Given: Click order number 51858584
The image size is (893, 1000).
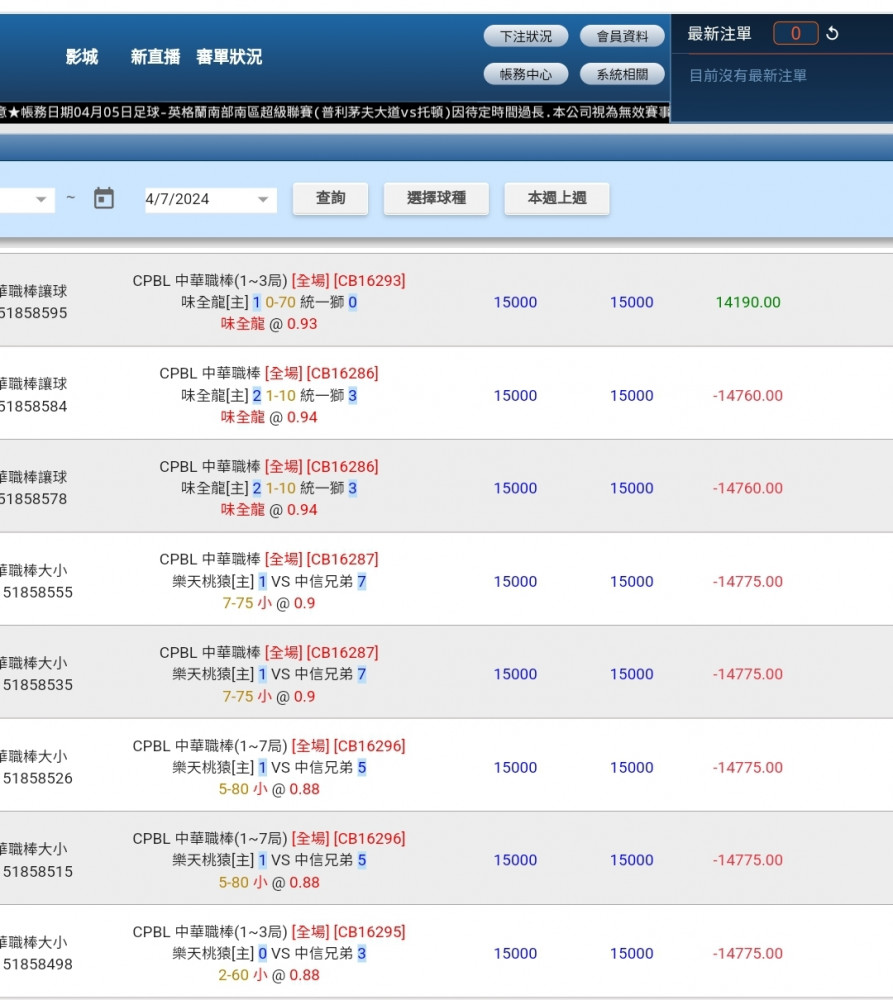Looking at the screenshot, I should (x=33, y=406).
